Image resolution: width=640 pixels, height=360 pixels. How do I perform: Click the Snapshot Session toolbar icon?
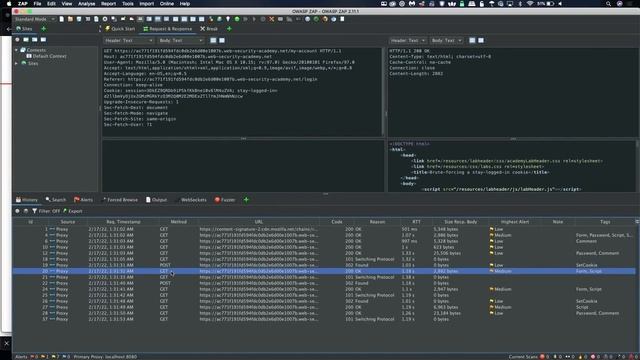[x=88, y=19]
